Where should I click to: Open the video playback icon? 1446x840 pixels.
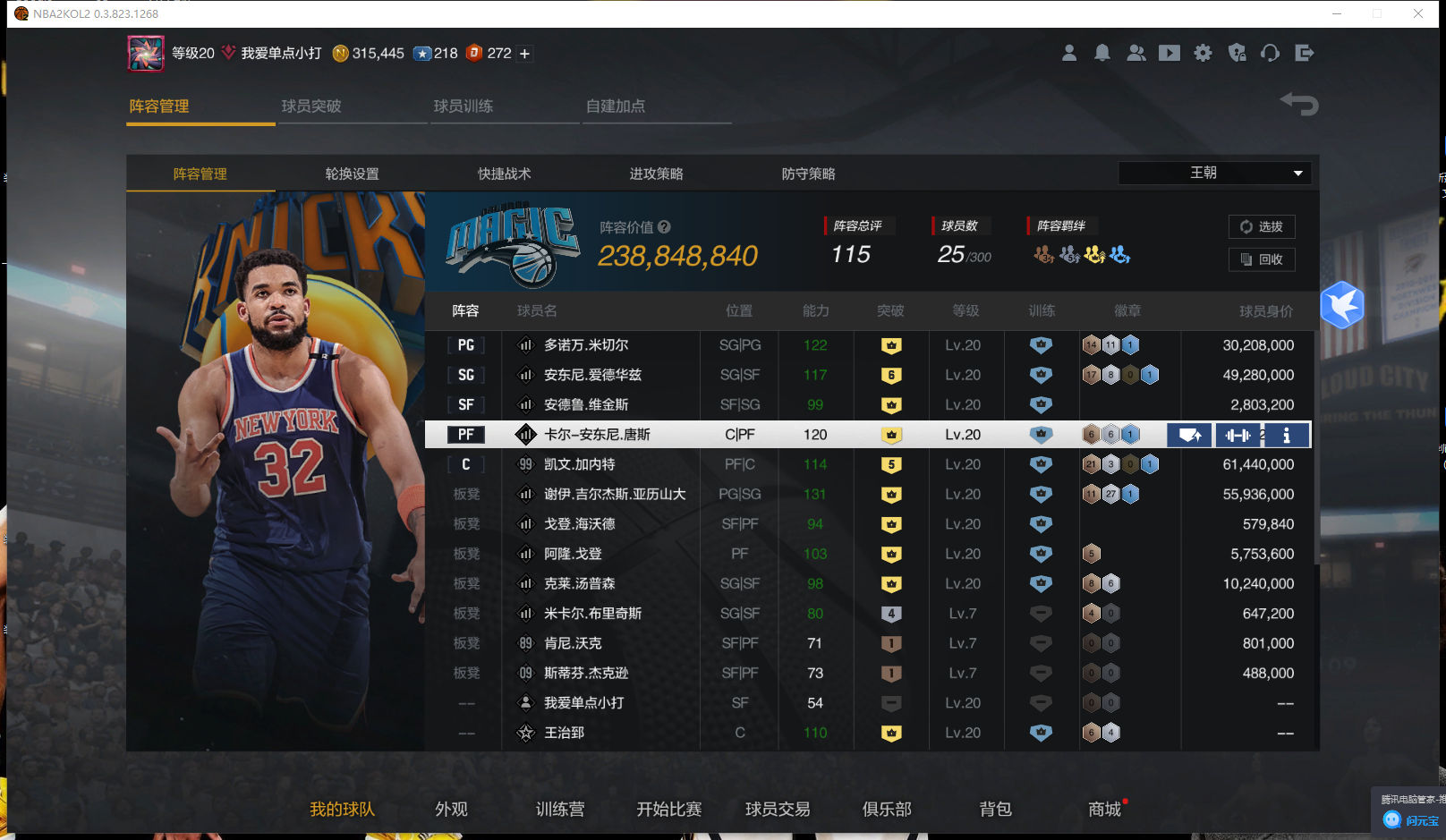pos(1170,54)
